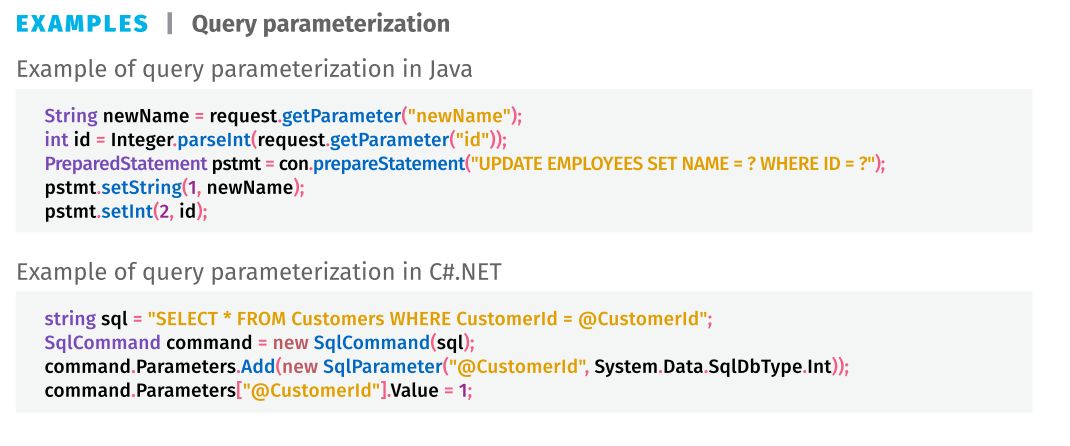Screen dimensions: 1070x446
Task: Click the parseInt method name
Action: 204,139
